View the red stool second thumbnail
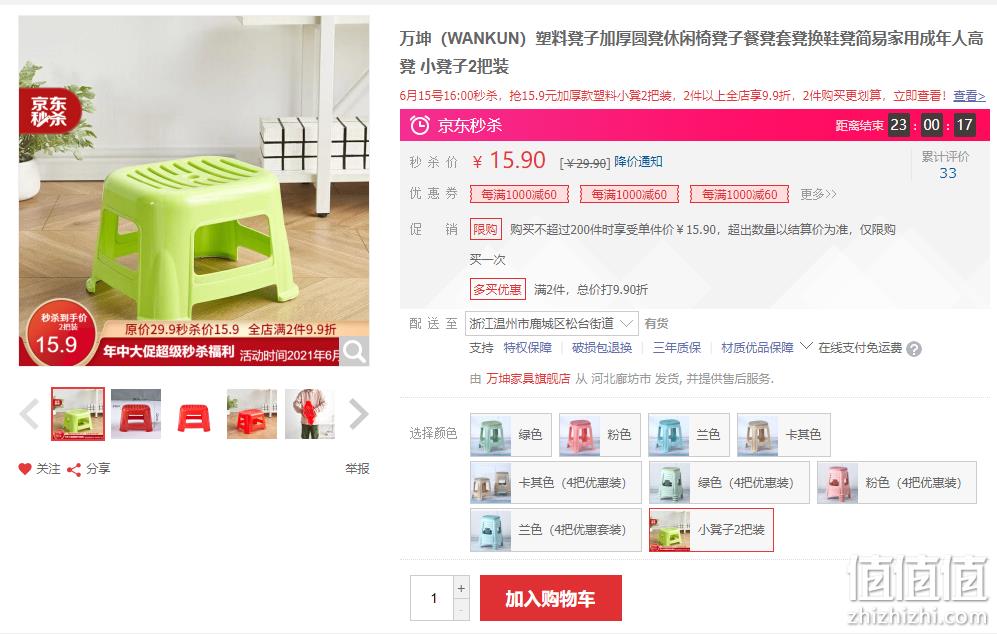The height and width of the screenshot is (634, 997). point(136,414)
